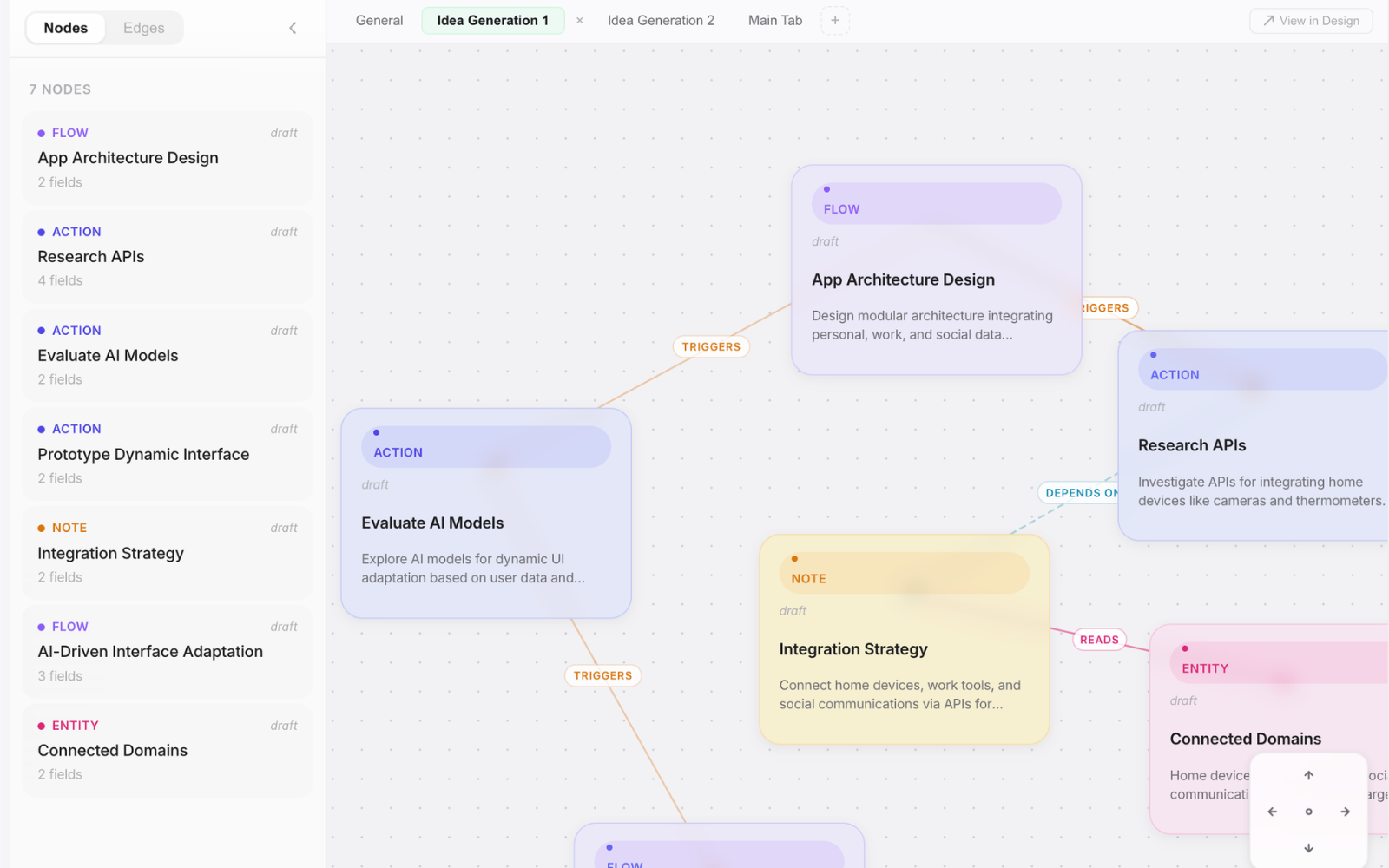Screen dimensions: 1389x868
Task: Open the General tab
Action: coord(379,21)
